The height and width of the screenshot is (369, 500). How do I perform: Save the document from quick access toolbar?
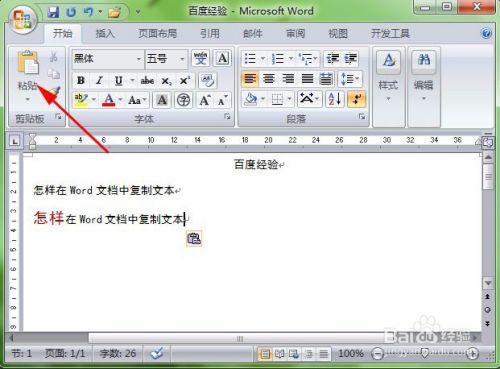click(53, 13)
